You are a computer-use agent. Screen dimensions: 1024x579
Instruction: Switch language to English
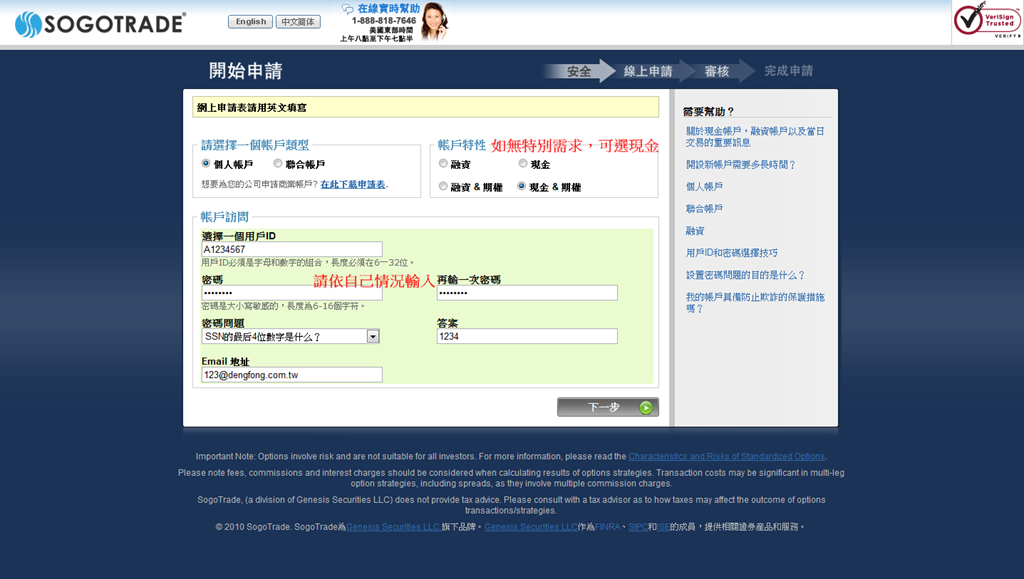click(251, 22)
